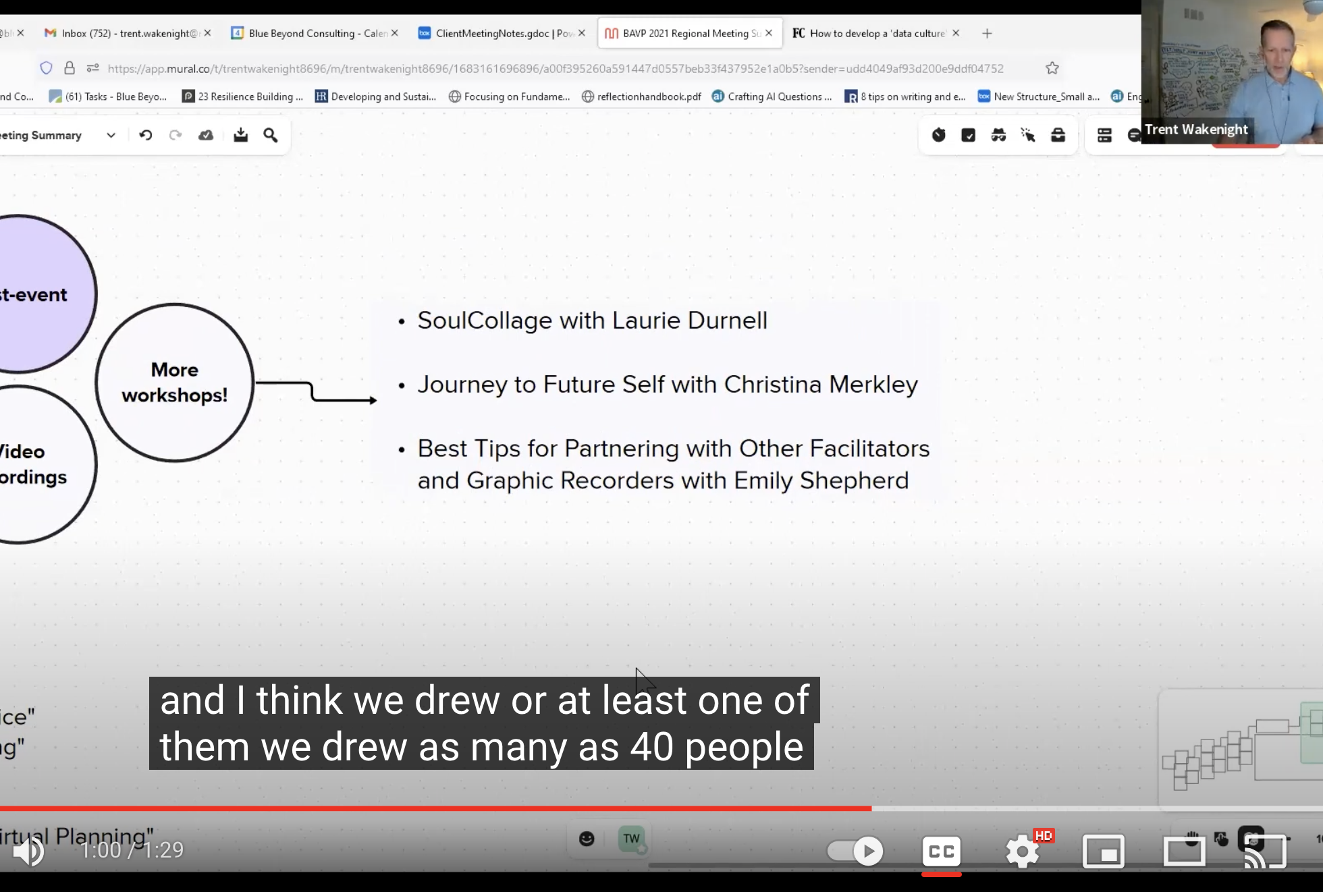
Task: Activate the laser pointer cursor tool
Action: pyautogui.click(x=1028, y=136)
